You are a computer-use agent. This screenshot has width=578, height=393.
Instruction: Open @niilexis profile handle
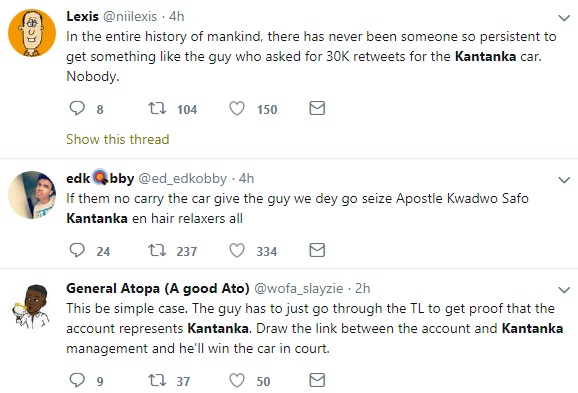129,17
